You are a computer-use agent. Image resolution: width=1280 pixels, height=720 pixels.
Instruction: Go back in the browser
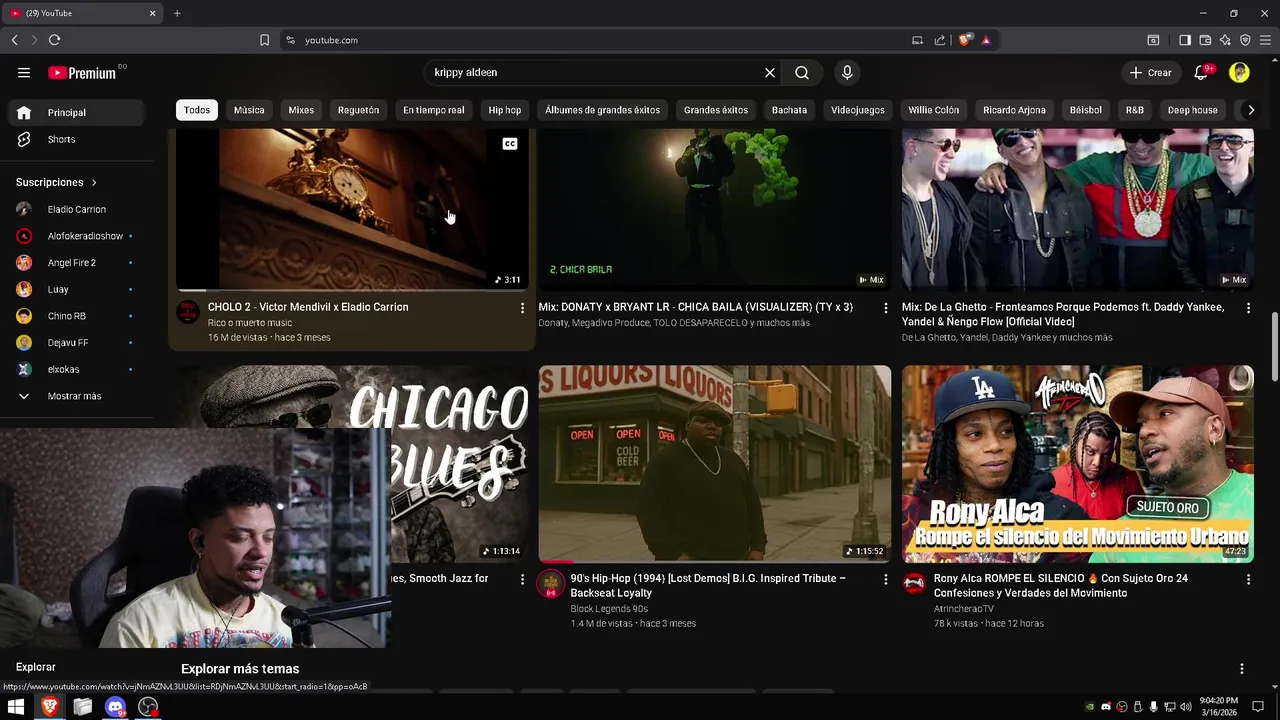pos(14,40)
